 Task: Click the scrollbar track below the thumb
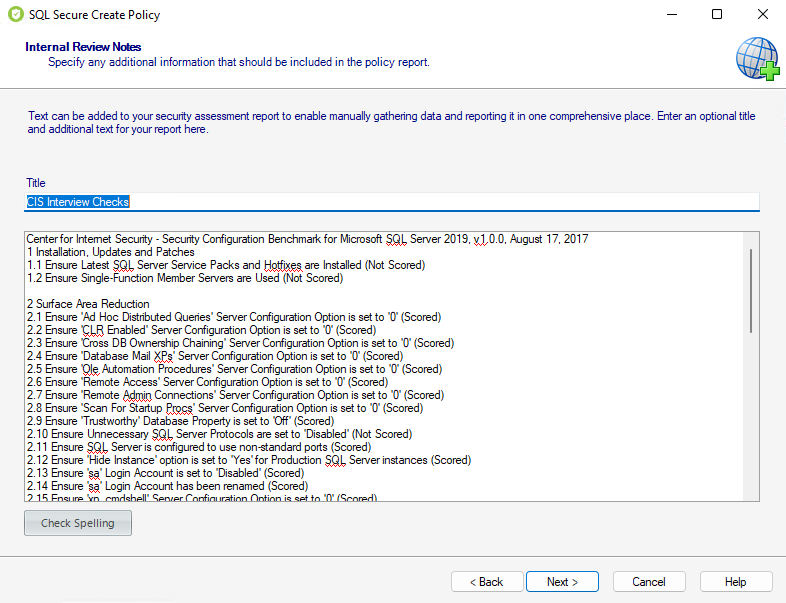[752, 420]
